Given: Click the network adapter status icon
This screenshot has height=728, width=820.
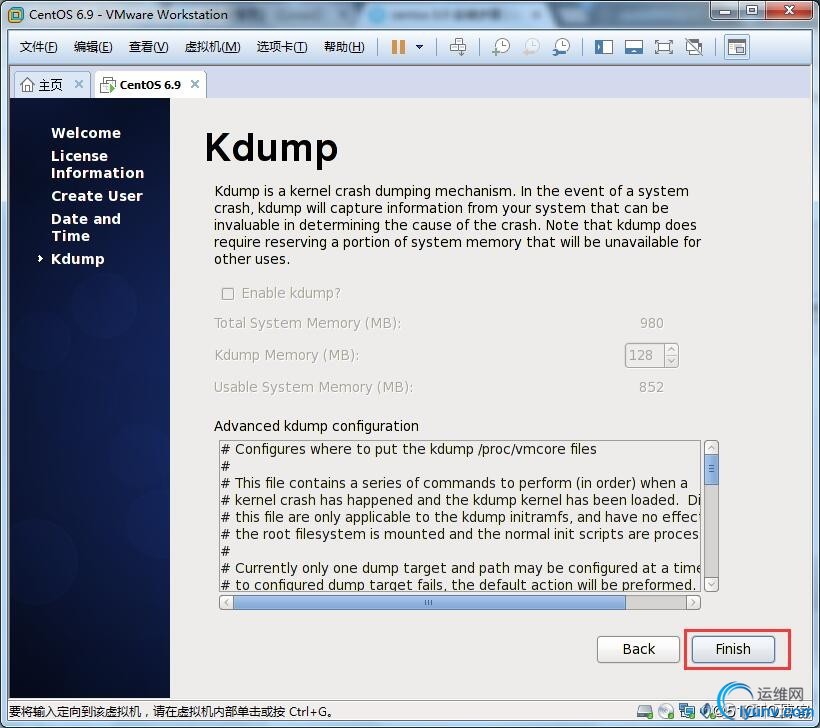Looking at the screenshot, I should pos(687,711).
